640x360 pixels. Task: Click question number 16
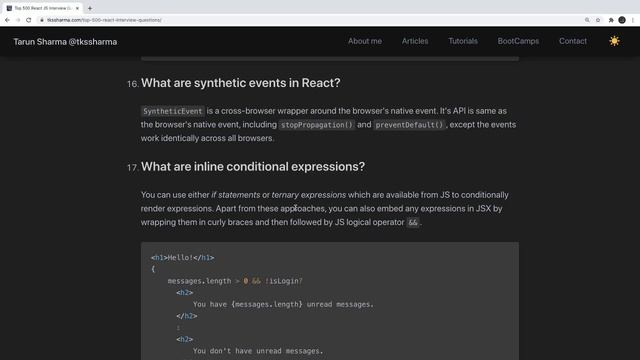pos(133,84)
